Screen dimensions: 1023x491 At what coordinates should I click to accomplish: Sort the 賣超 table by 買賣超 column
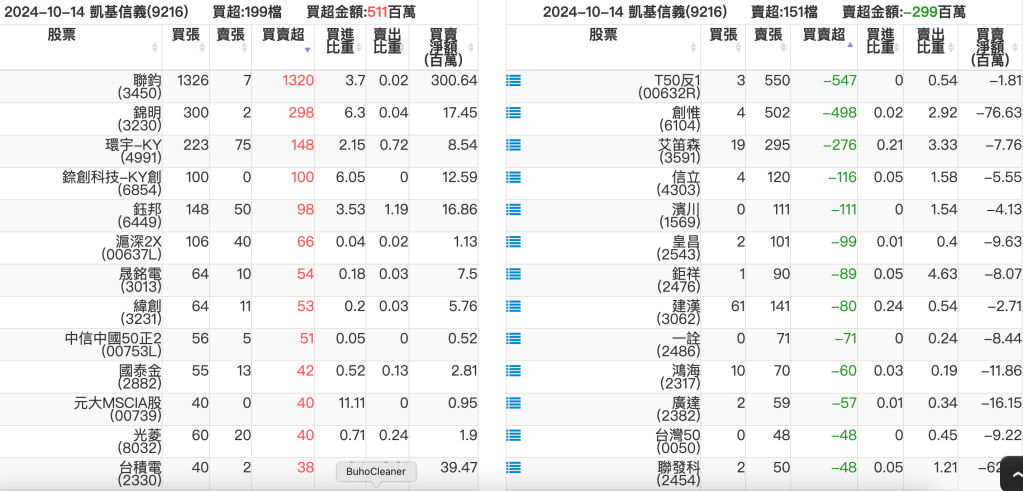(x=824, y=41)
